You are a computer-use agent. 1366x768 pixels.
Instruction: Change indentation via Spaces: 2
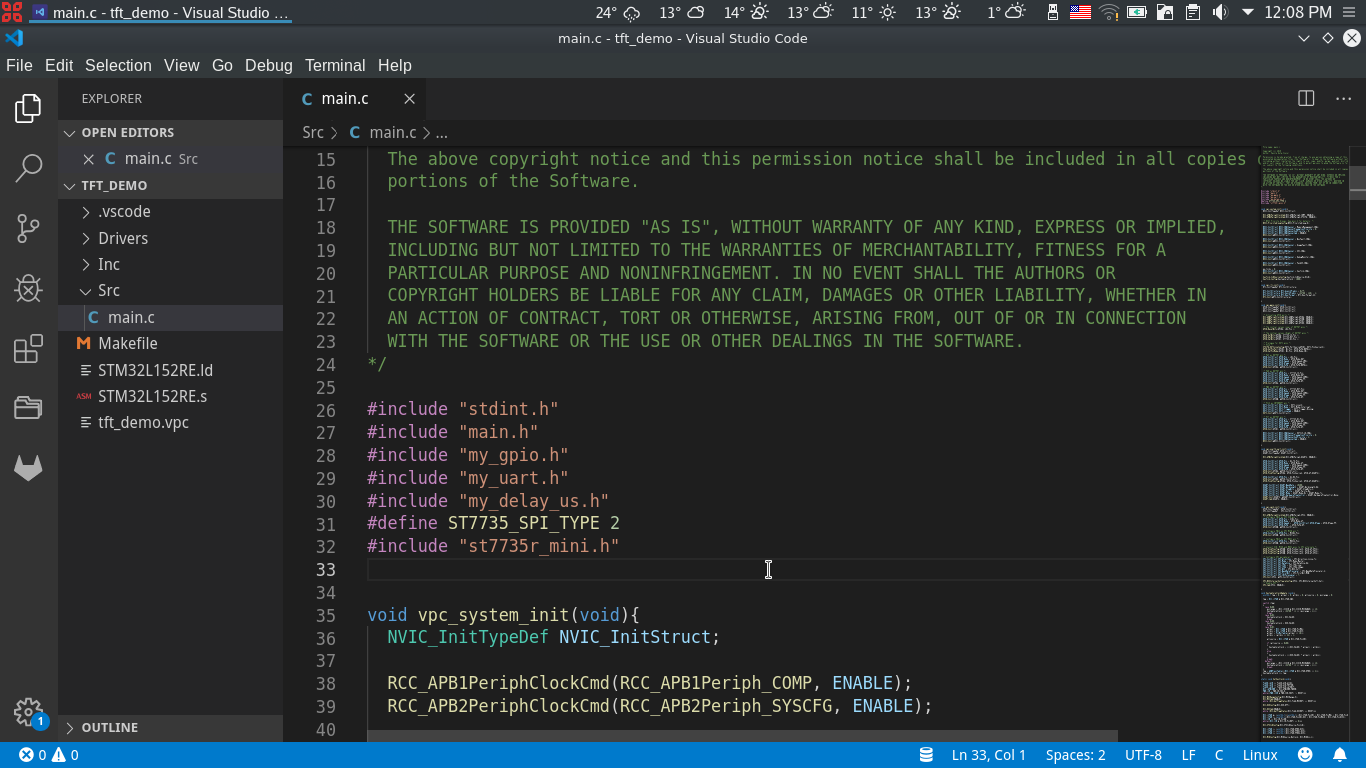point(1075,755)
